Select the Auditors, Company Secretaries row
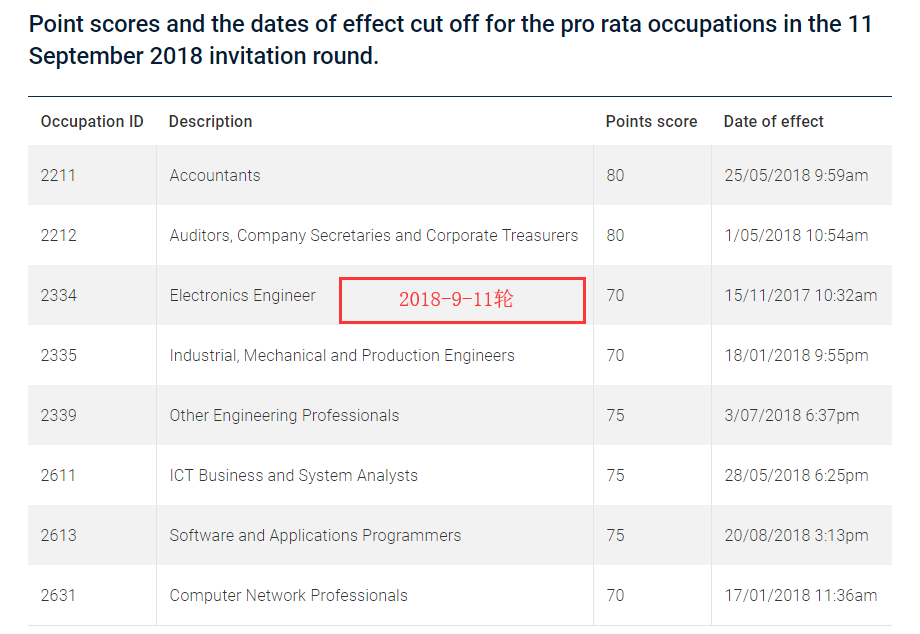 (373, 236)
